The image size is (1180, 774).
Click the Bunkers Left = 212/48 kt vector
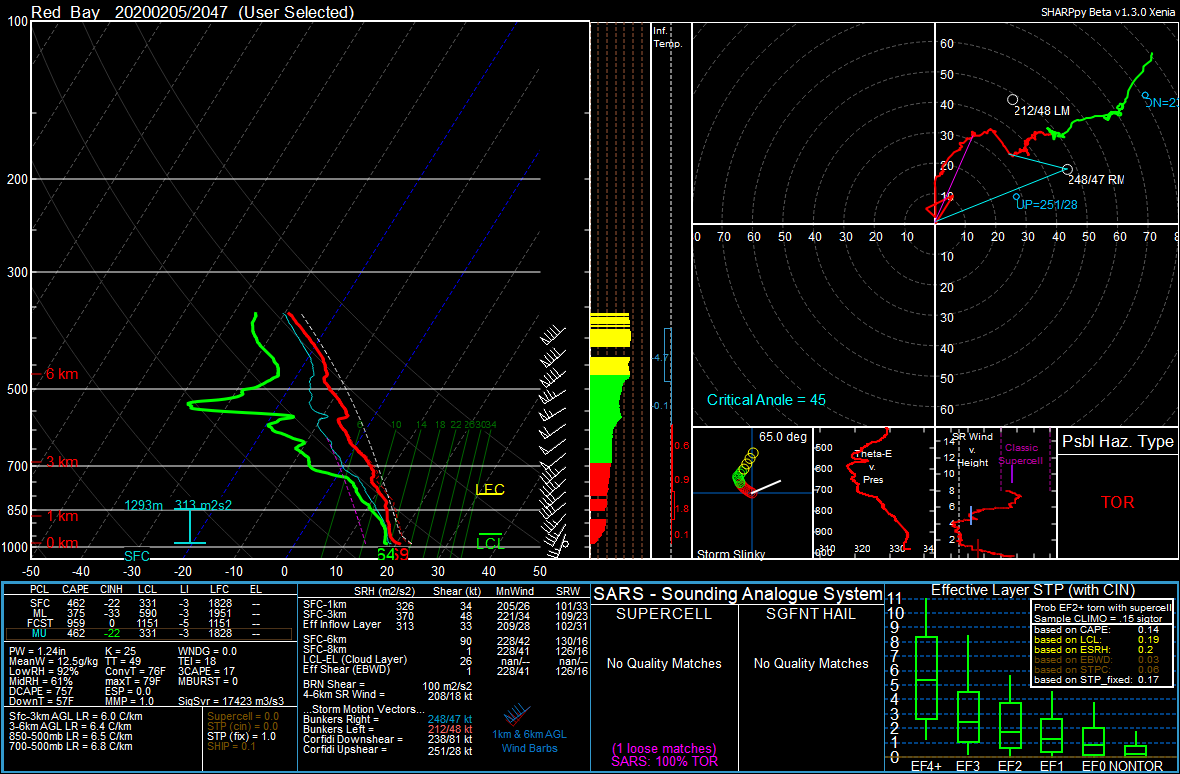(387, 730)
